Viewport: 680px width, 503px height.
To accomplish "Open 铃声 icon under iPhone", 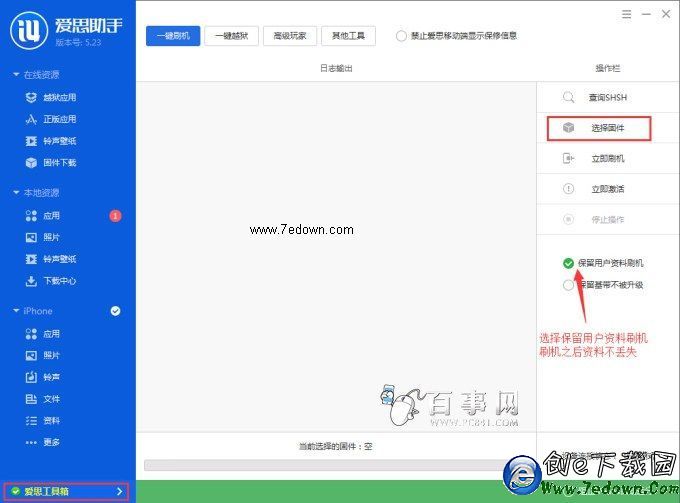I will point(31,377).
